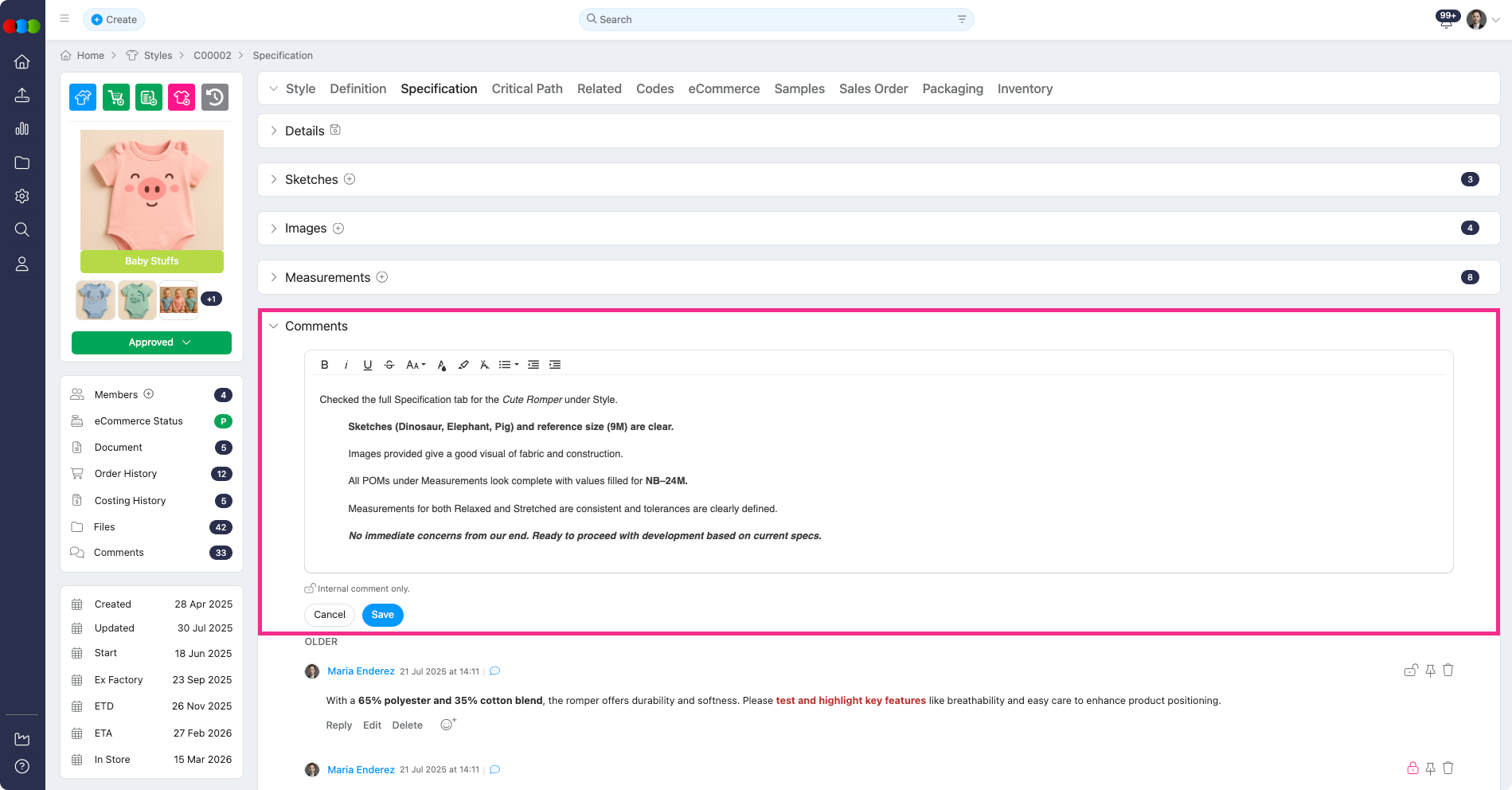This screenshot has width=1512, height=790.
Task: Open the gray history clock icon
Action: pos(214,97)
